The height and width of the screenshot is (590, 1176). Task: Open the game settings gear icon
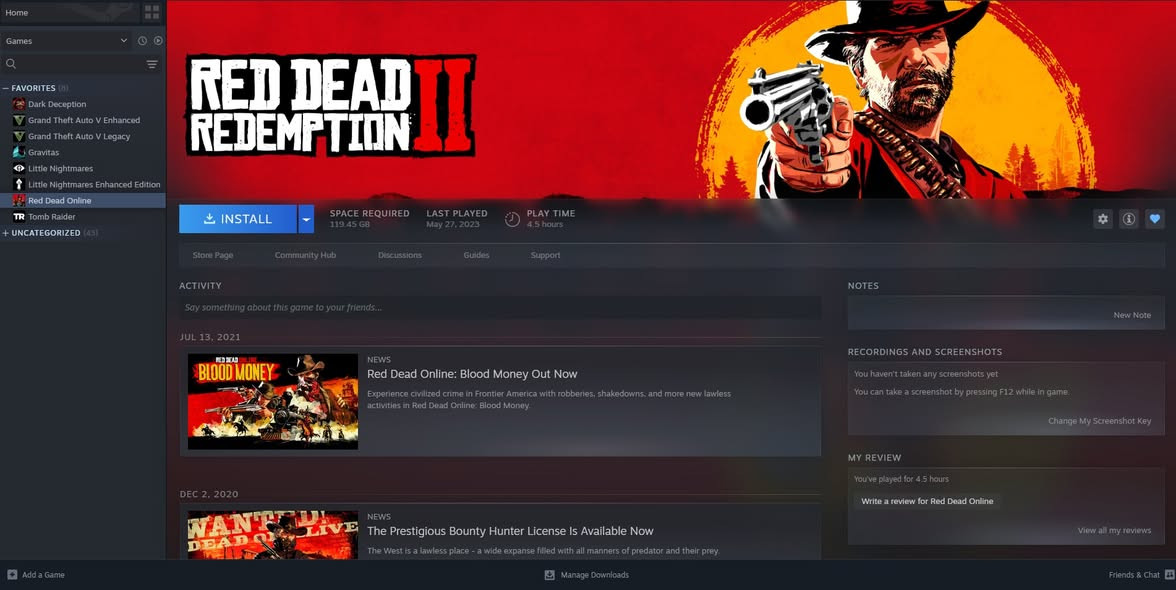1102,219
